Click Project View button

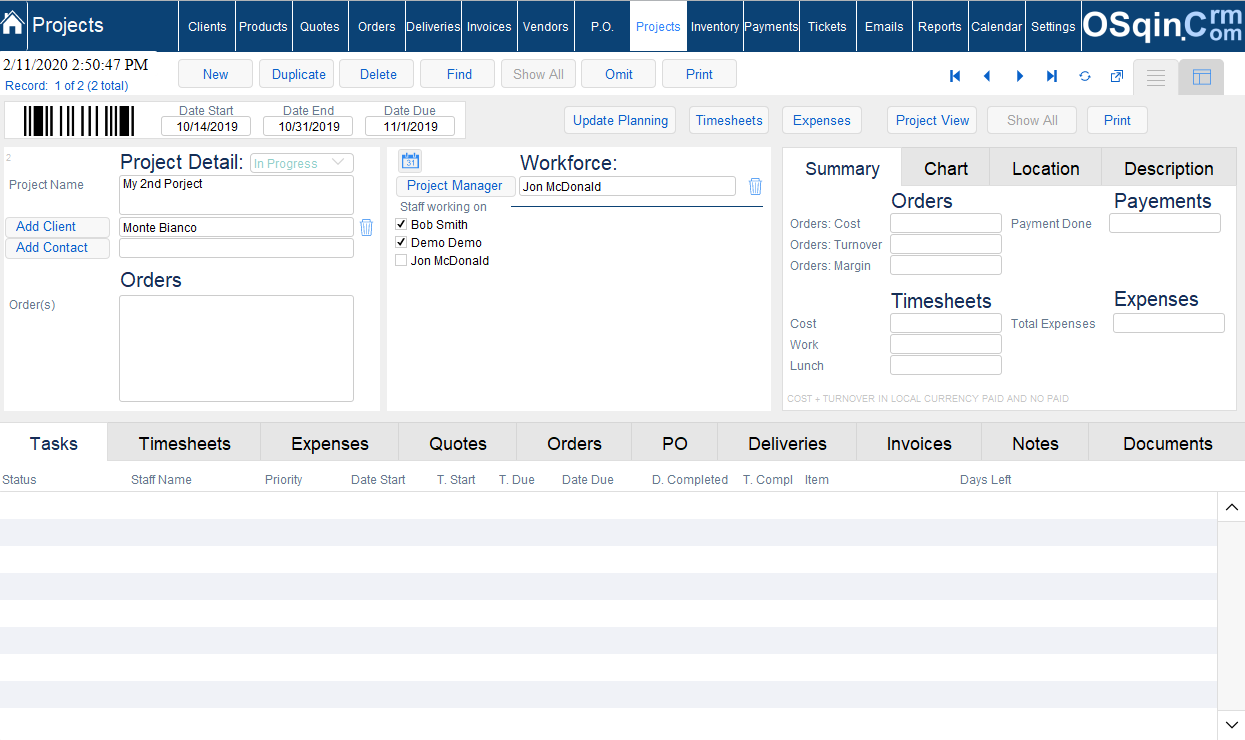click(932, 120)
